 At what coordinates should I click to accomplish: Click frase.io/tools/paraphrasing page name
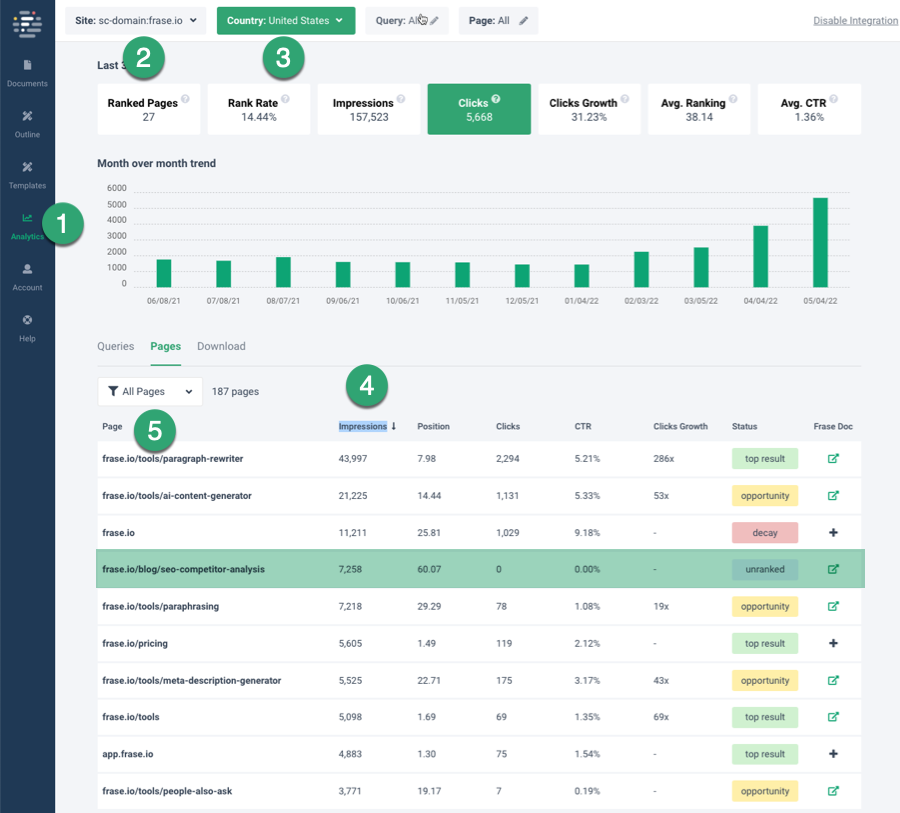coord(161,606)
